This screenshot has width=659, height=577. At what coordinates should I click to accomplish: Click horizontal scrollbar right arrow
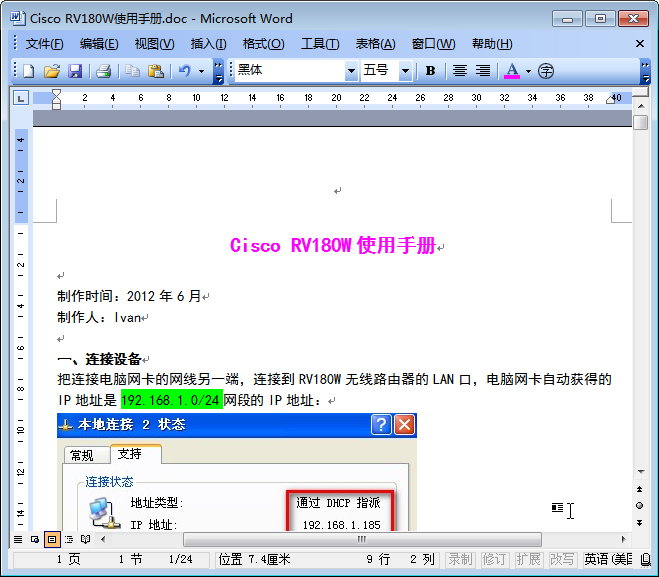pyautogui.click(x=623, y=539)
